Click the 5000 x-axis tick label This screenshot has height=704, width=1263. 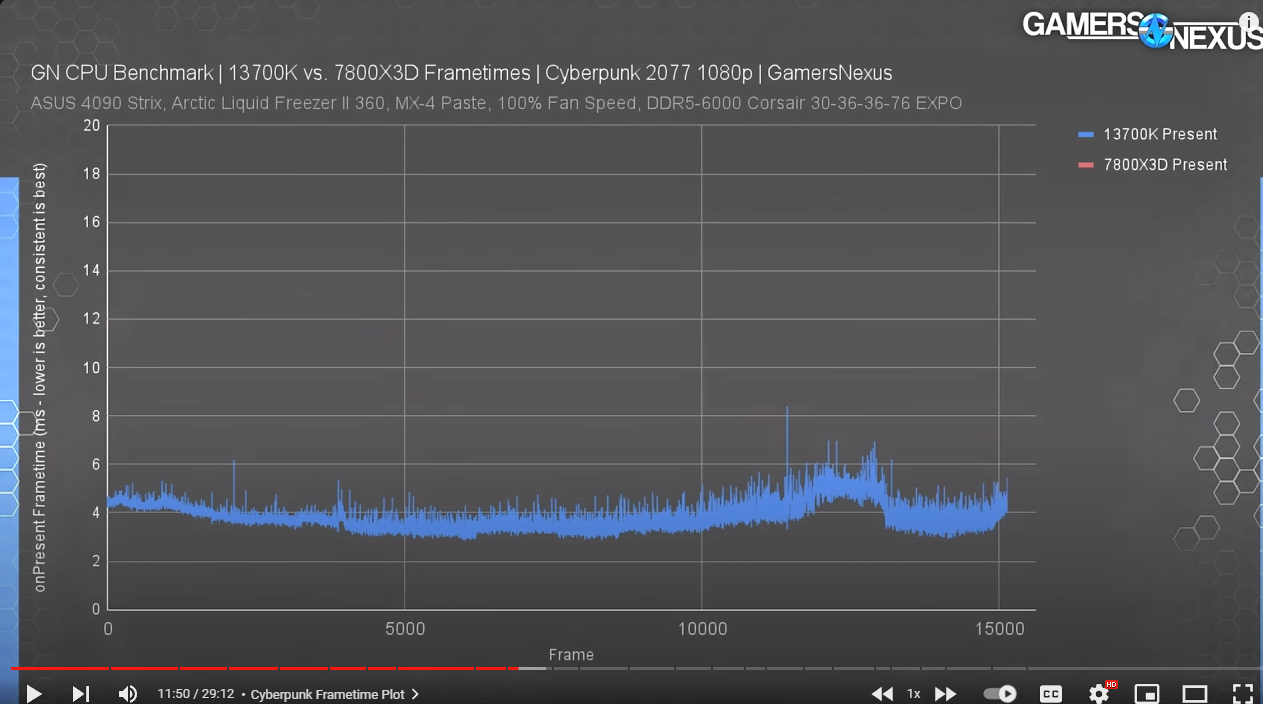point(404,629)
